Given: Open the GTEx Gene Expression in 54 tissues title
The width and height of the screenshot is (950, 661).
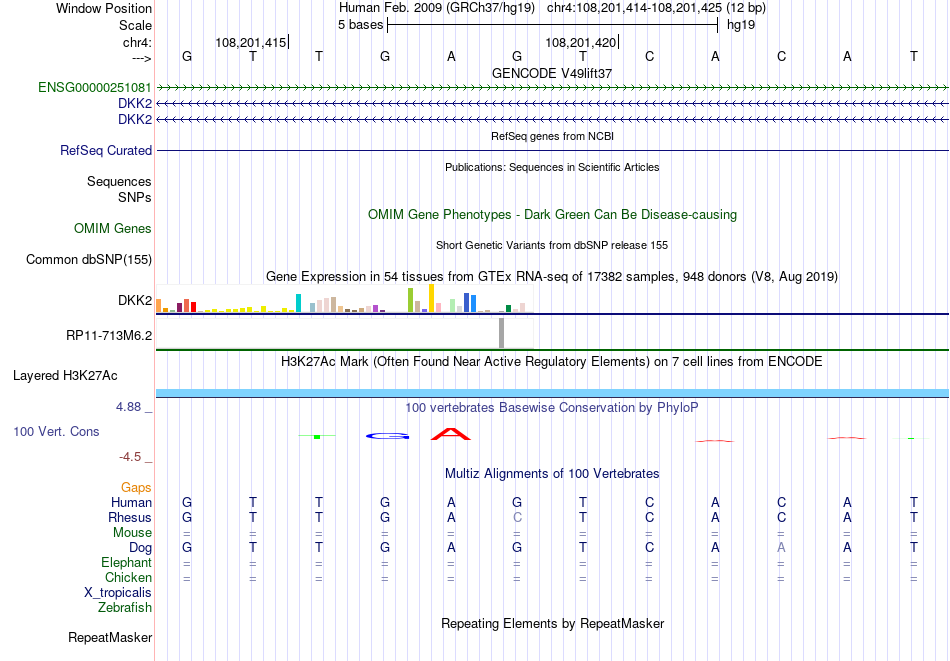Looking at the screenshot, I should 552,277.
